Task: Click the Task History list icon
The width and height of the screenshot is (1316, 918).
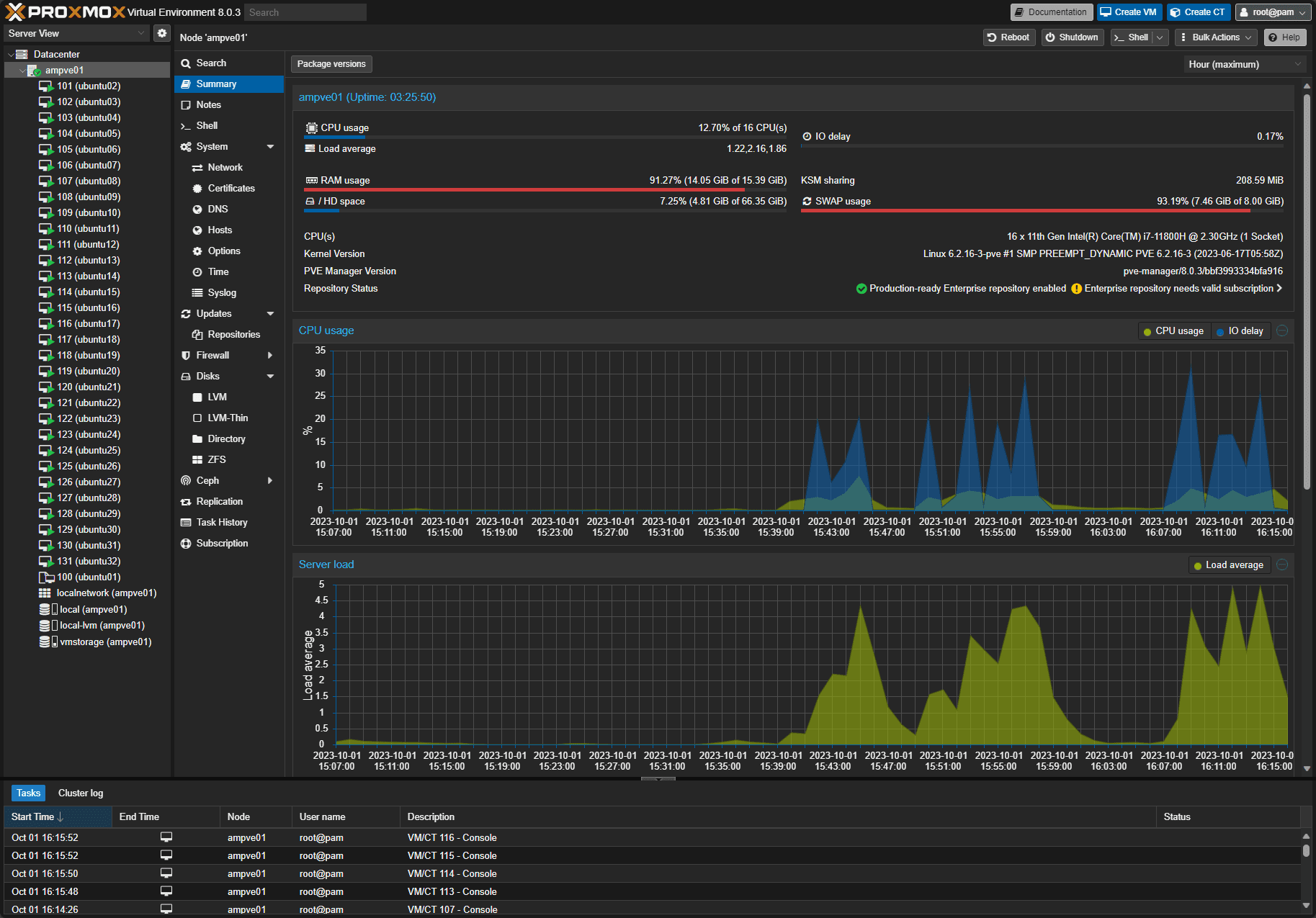Action: tap(186, 523)
